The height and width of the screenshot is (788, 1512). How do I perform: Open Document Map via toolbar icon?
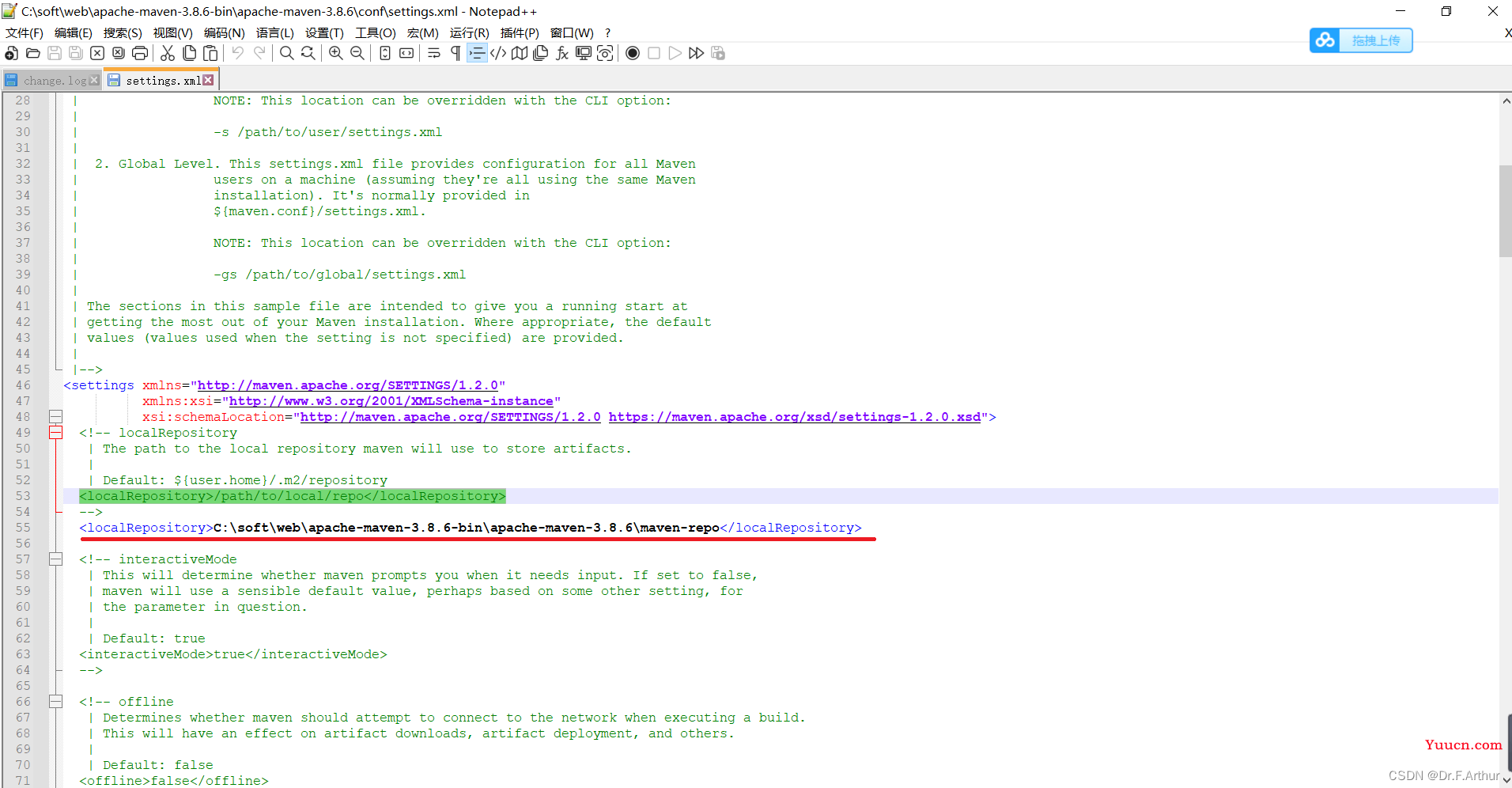click(x=520, y=53)
